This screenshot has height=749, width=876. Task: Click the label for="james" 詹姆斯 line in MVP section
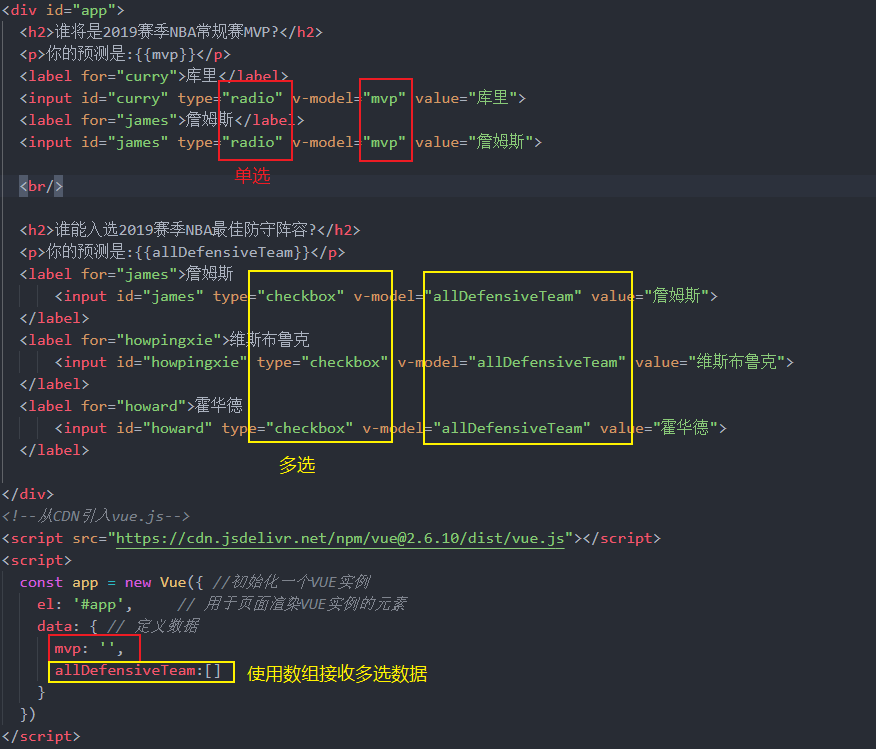pos(162,120)
